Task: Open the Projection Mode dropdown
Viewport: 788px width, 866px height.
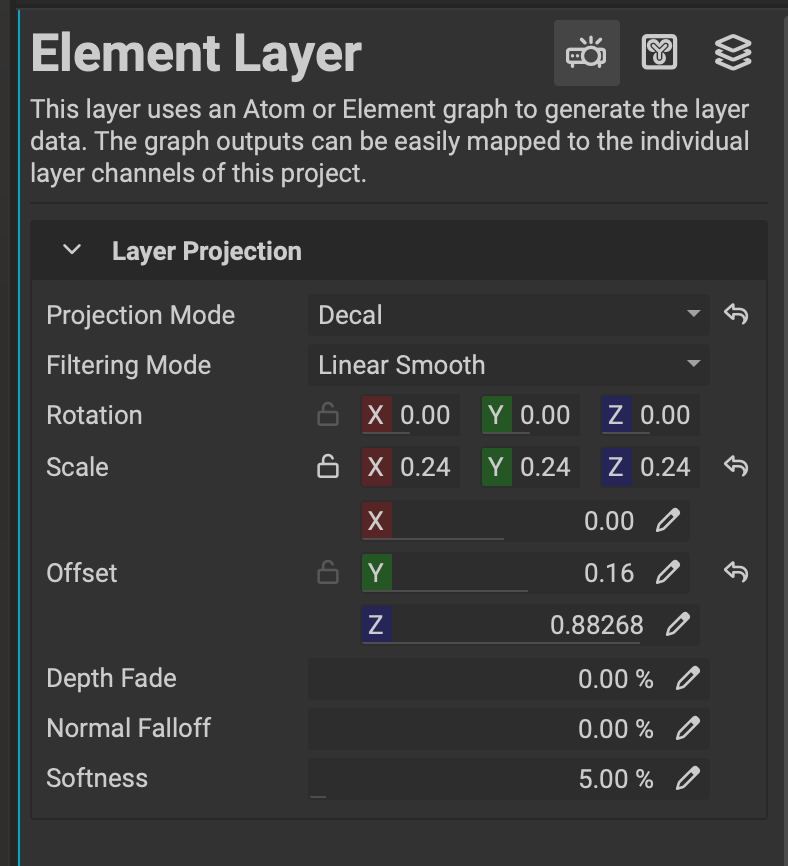Action: coord(508,315)
